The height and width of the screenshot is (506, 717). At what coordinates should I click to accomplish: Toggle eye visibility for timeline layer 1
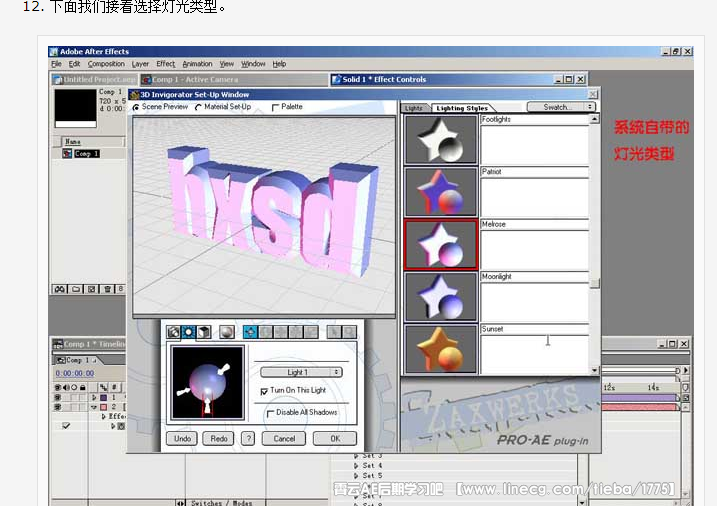tap(58, 398)
